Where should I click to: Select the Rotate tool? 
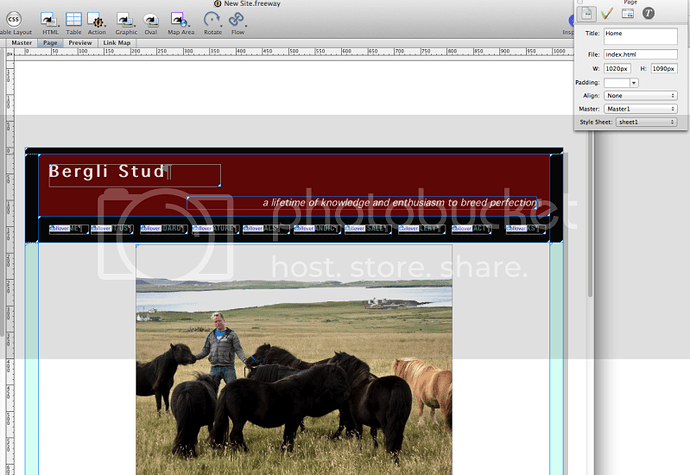[211, 19]
